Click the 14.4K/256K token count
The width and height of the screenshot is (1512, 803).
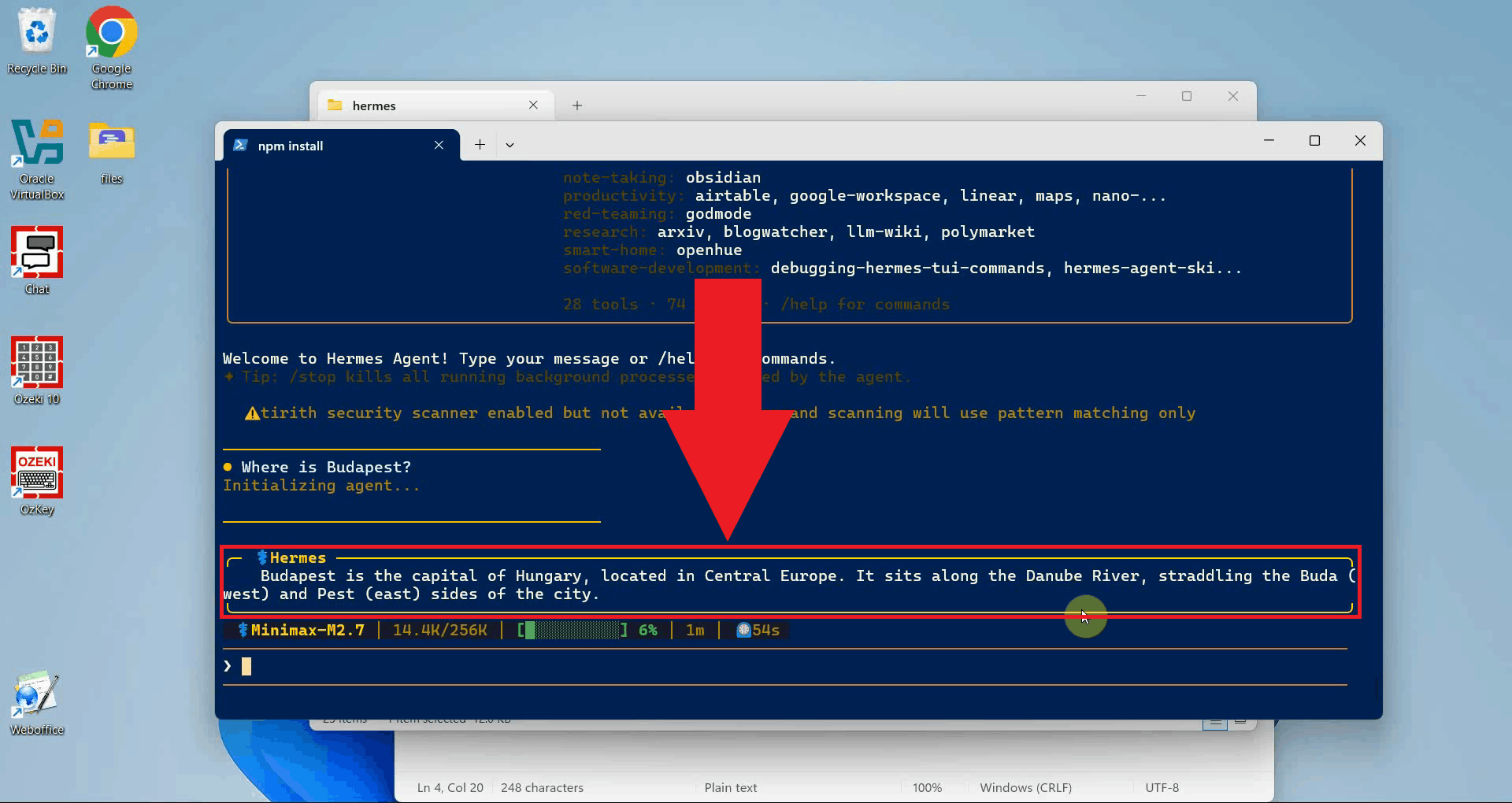(440, 631)
